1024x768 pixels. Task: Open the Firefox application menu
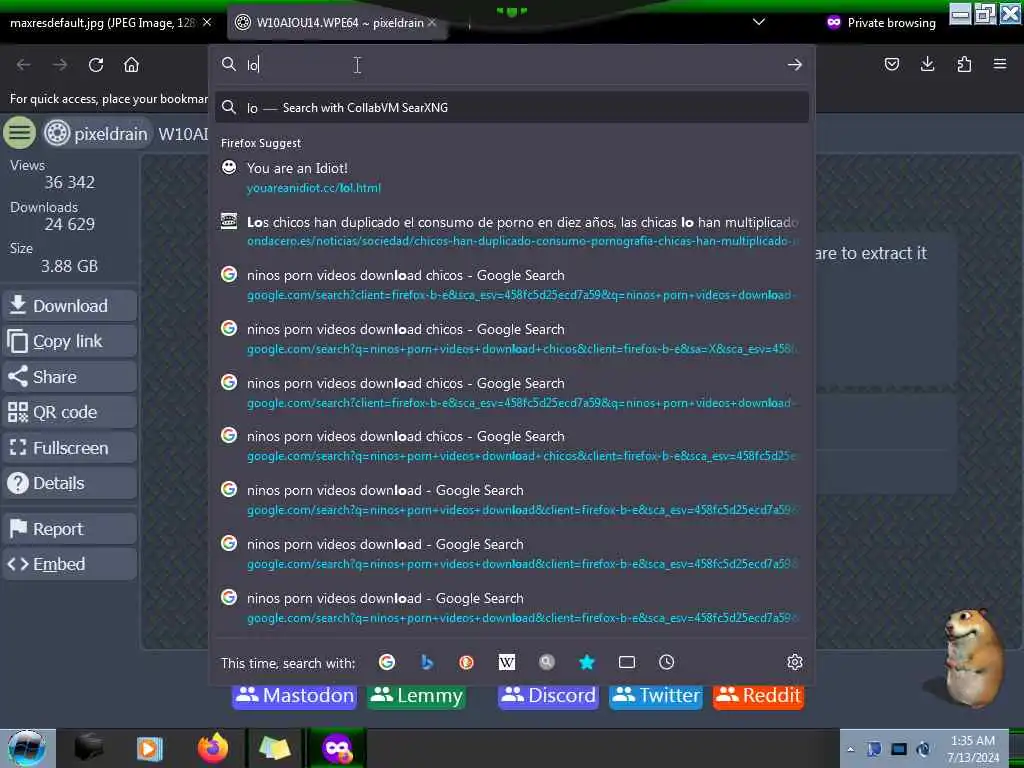[1000, 64]
